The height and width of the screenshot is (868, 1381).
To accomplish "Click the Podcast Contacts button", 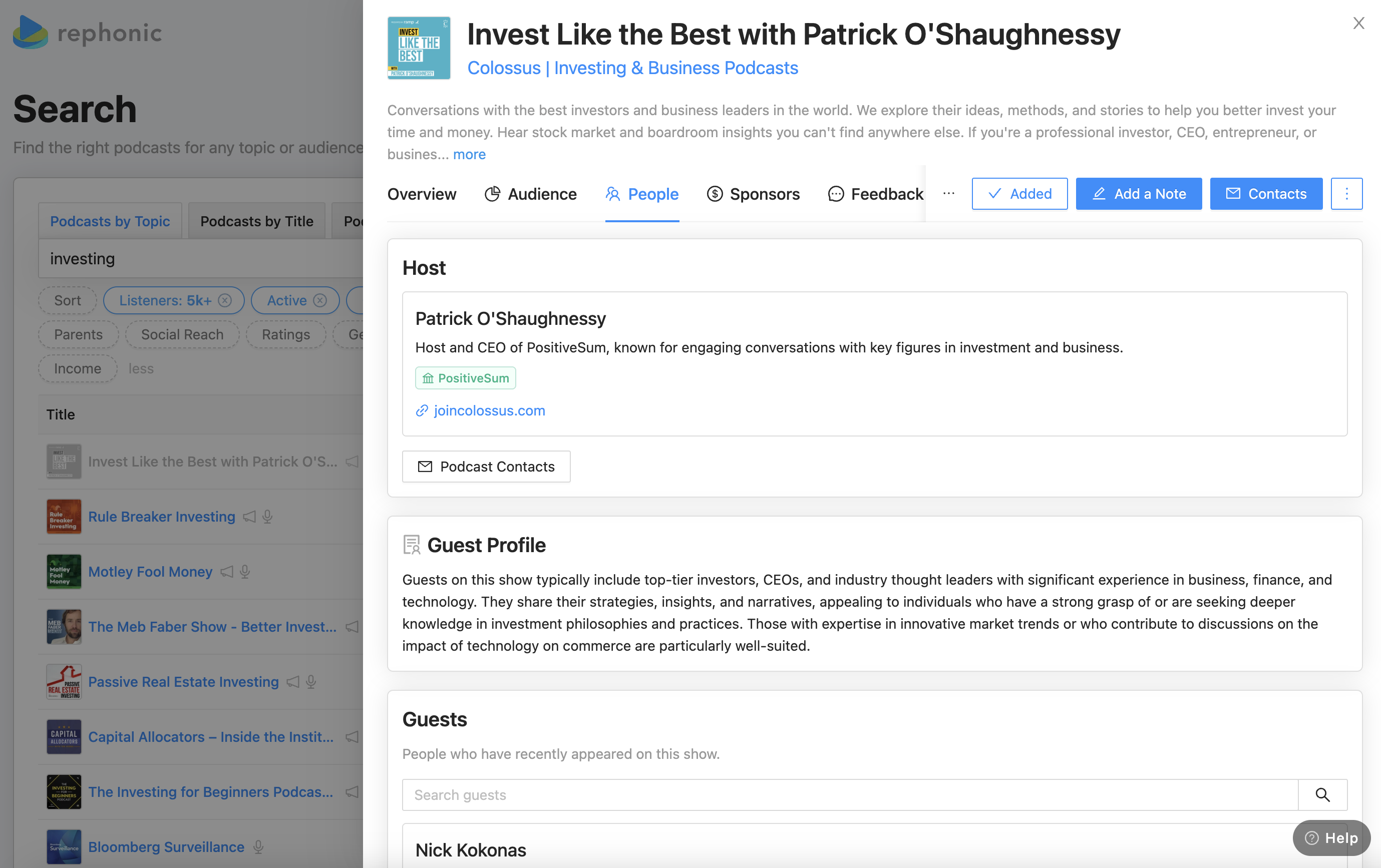I will (x=486, y=467).
